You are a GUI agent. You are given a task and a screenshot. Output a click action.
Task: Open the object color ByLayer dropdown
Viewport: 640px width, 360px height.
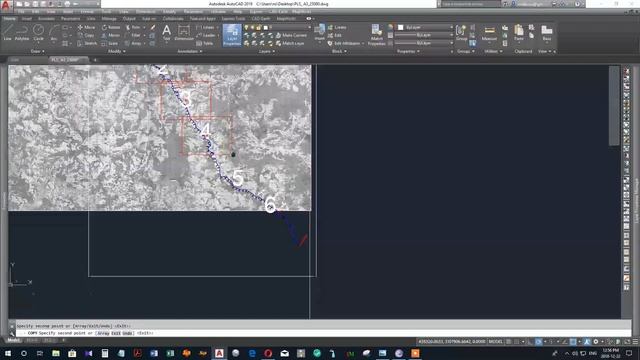pos(425,27)
